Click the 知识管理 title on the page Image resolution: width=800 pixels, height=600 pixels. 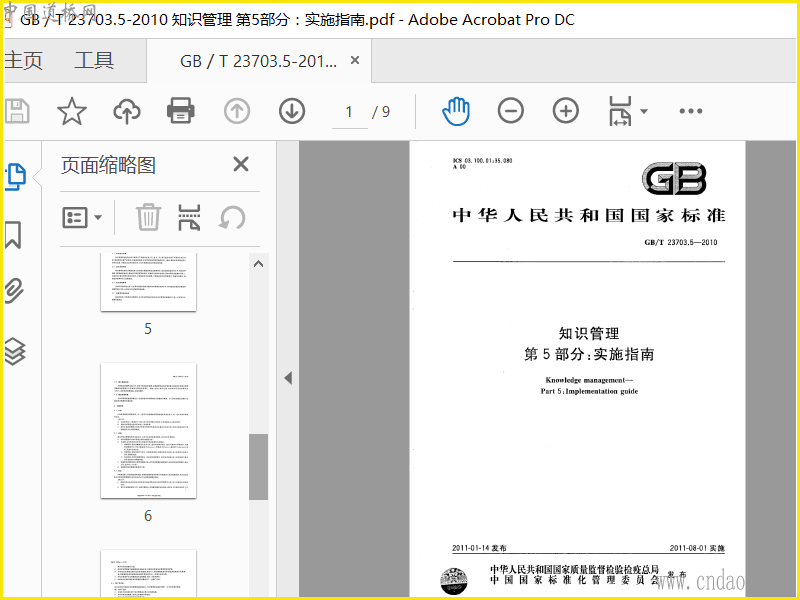tap(589, 333)
